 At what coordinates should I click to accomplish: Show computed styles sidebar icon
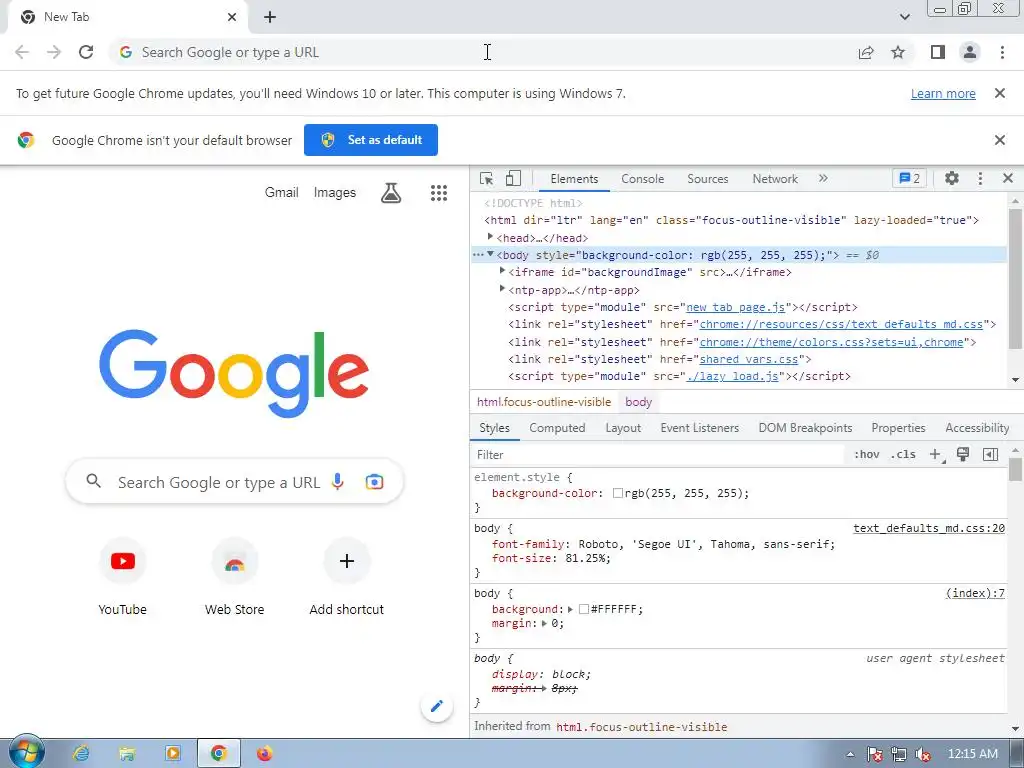click(x=990, y=455)
